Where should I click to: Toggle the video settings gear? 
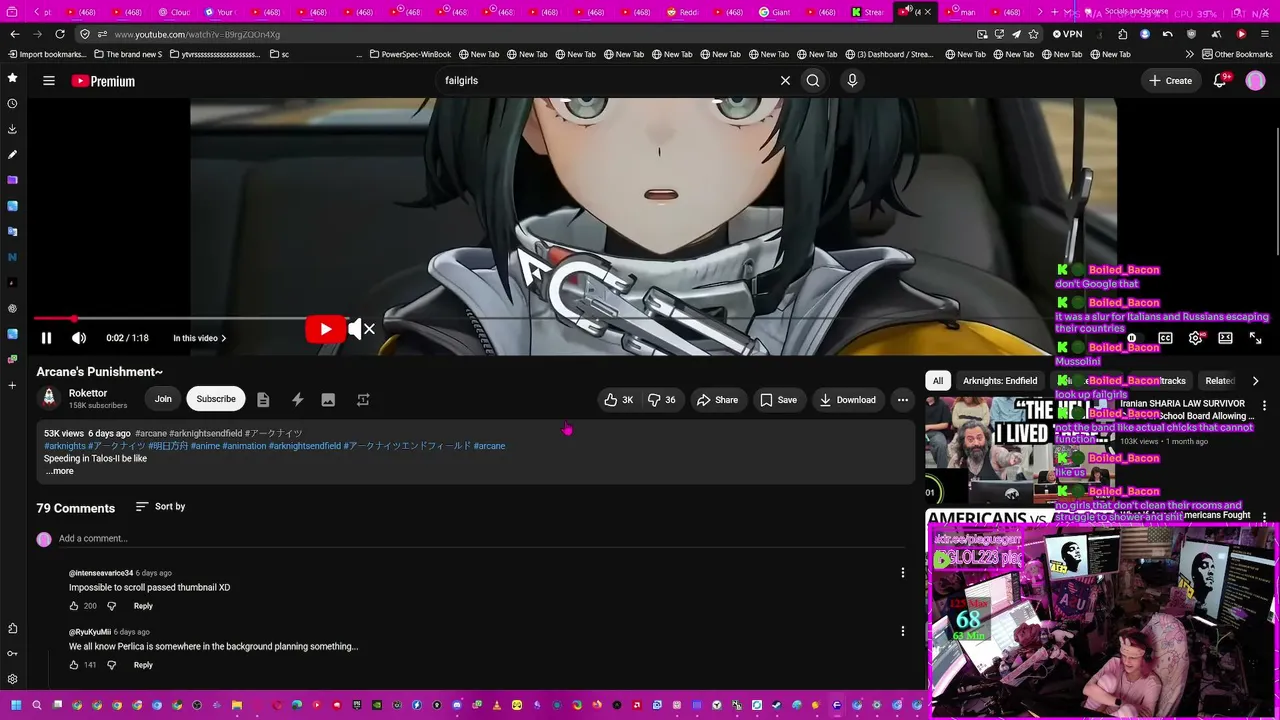[1195, 338]
